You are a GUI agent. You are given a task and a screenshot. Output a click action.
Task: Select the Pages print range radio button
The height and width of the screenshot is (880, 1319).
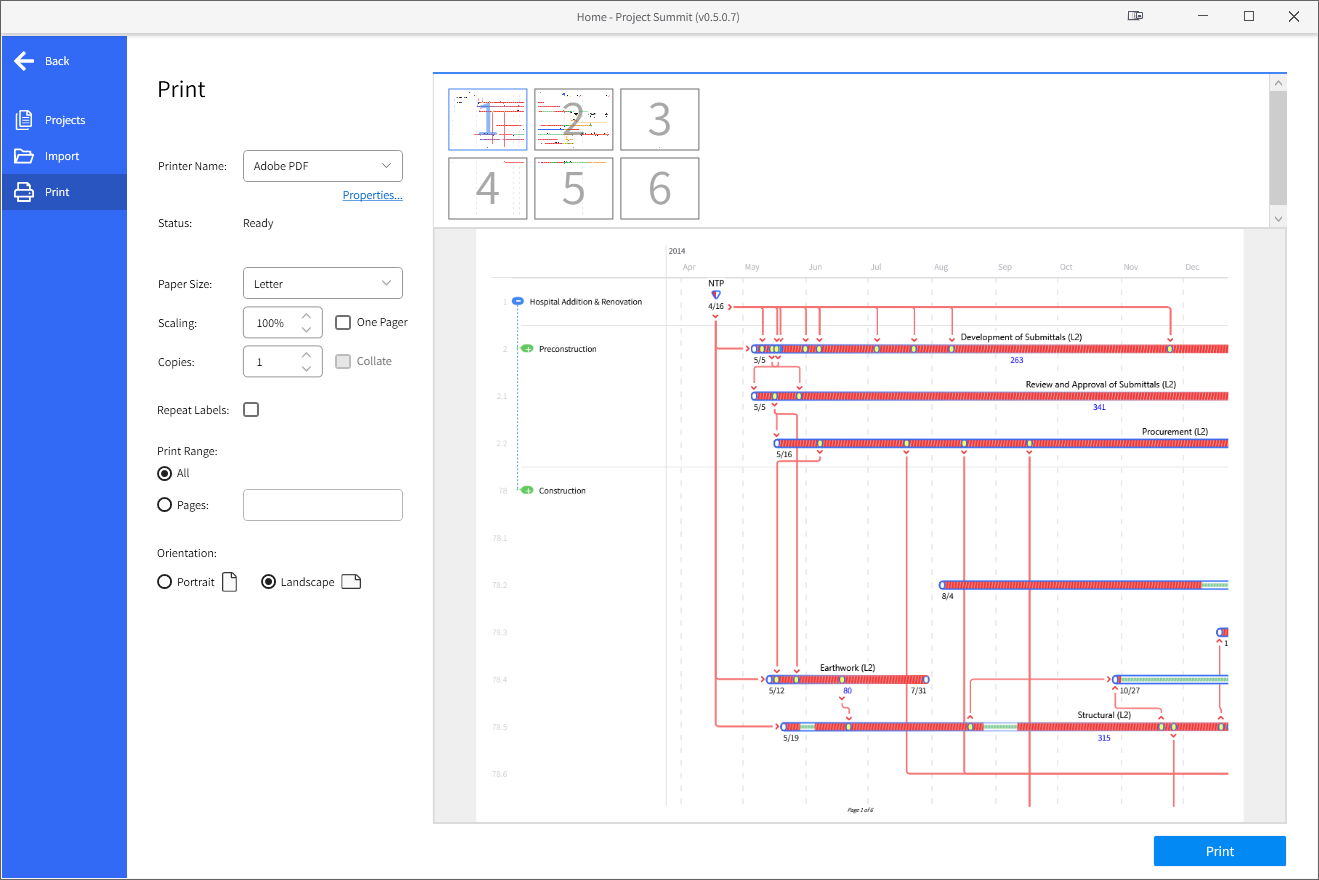(165, 505)
